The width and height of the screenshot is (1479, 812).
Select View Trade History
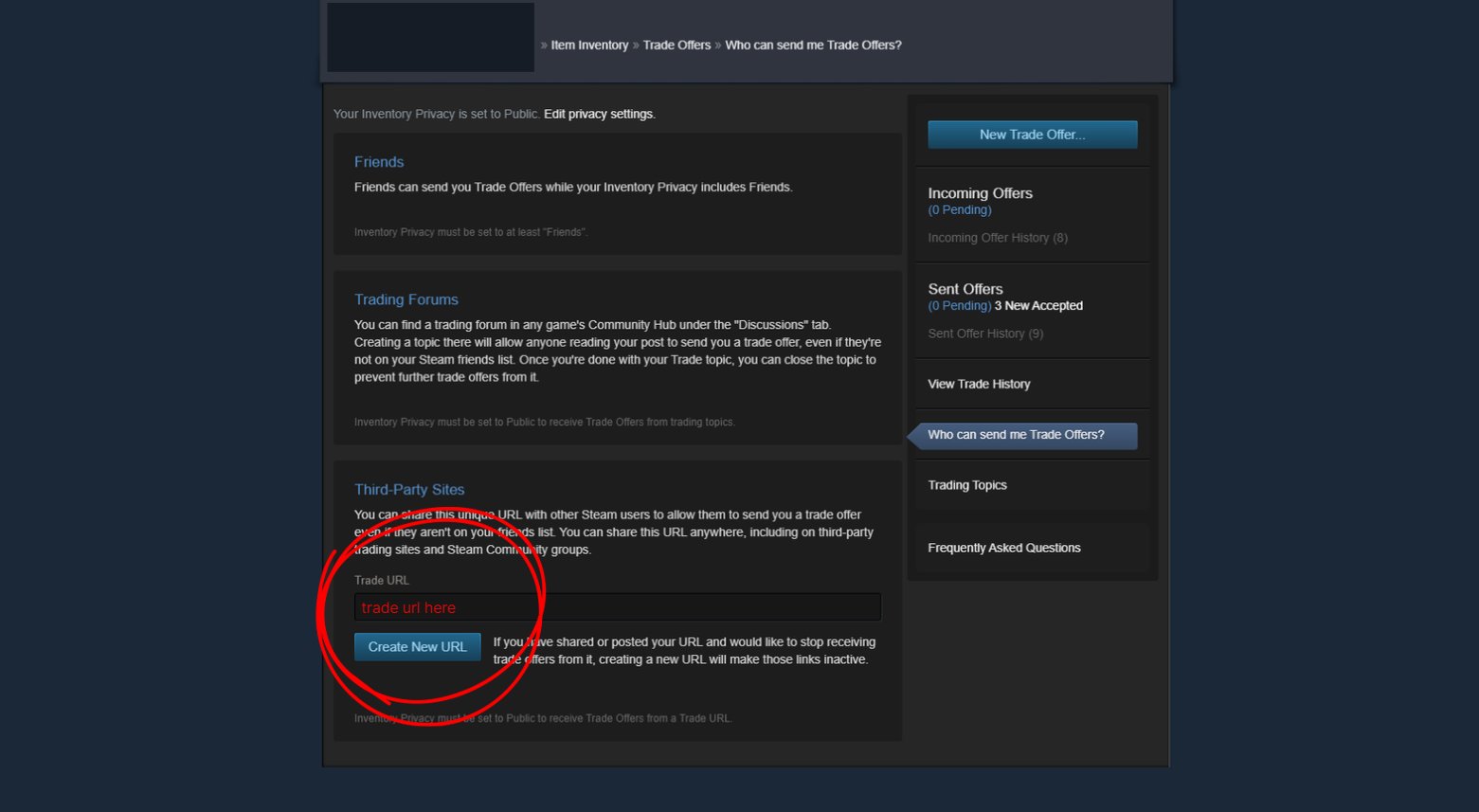click(x=979, y=384)
